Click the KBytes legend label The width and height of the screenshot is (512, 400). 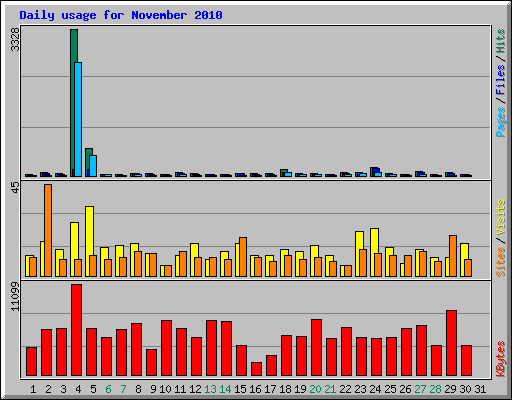click(x=501, y=359)
